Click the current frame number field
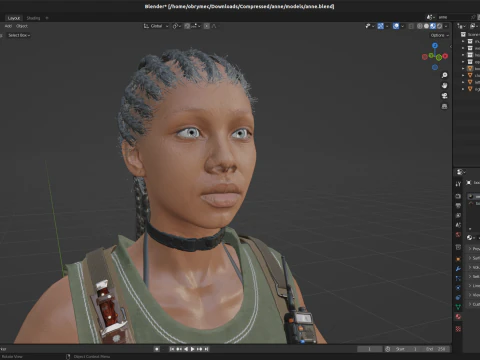 (370, 349)
